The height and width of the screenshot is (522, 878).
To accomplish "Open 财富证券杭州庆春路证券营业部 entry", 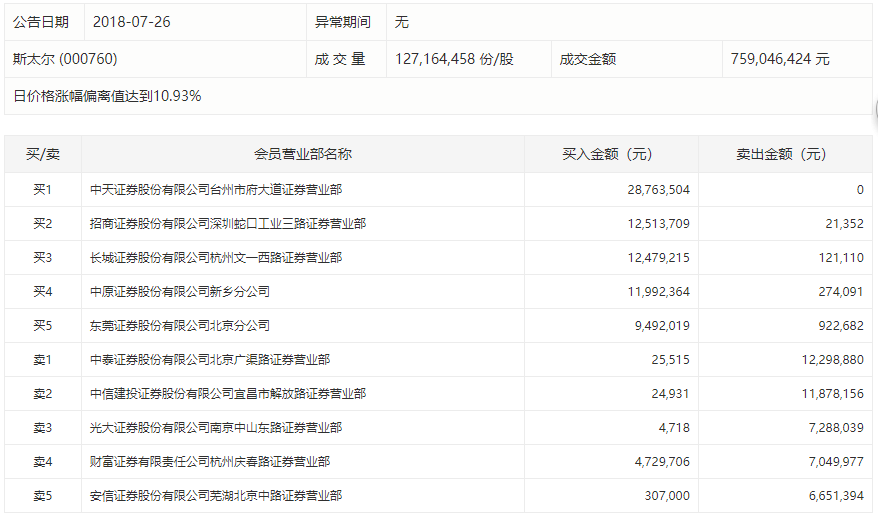I will click(x=210, y=462).
